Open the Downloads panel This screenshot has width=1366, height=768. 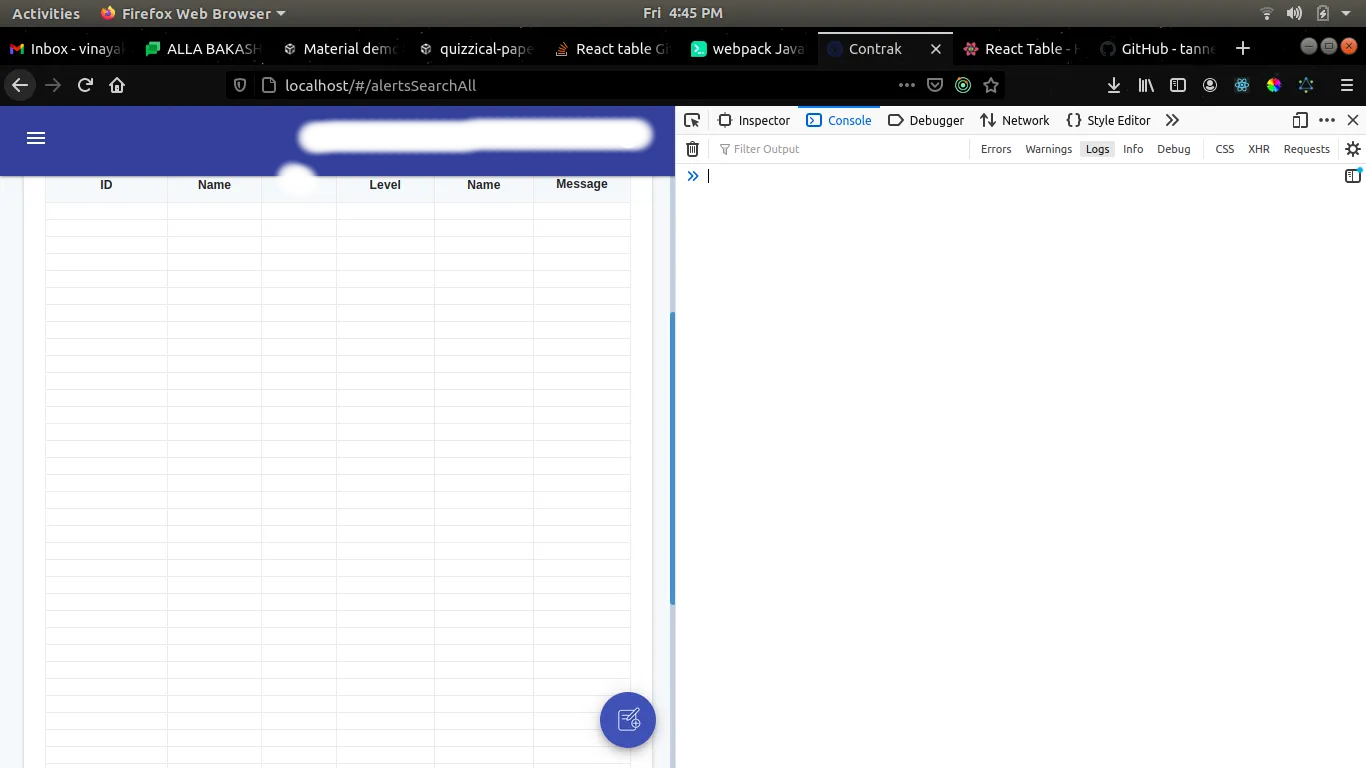coord(1114,86)
